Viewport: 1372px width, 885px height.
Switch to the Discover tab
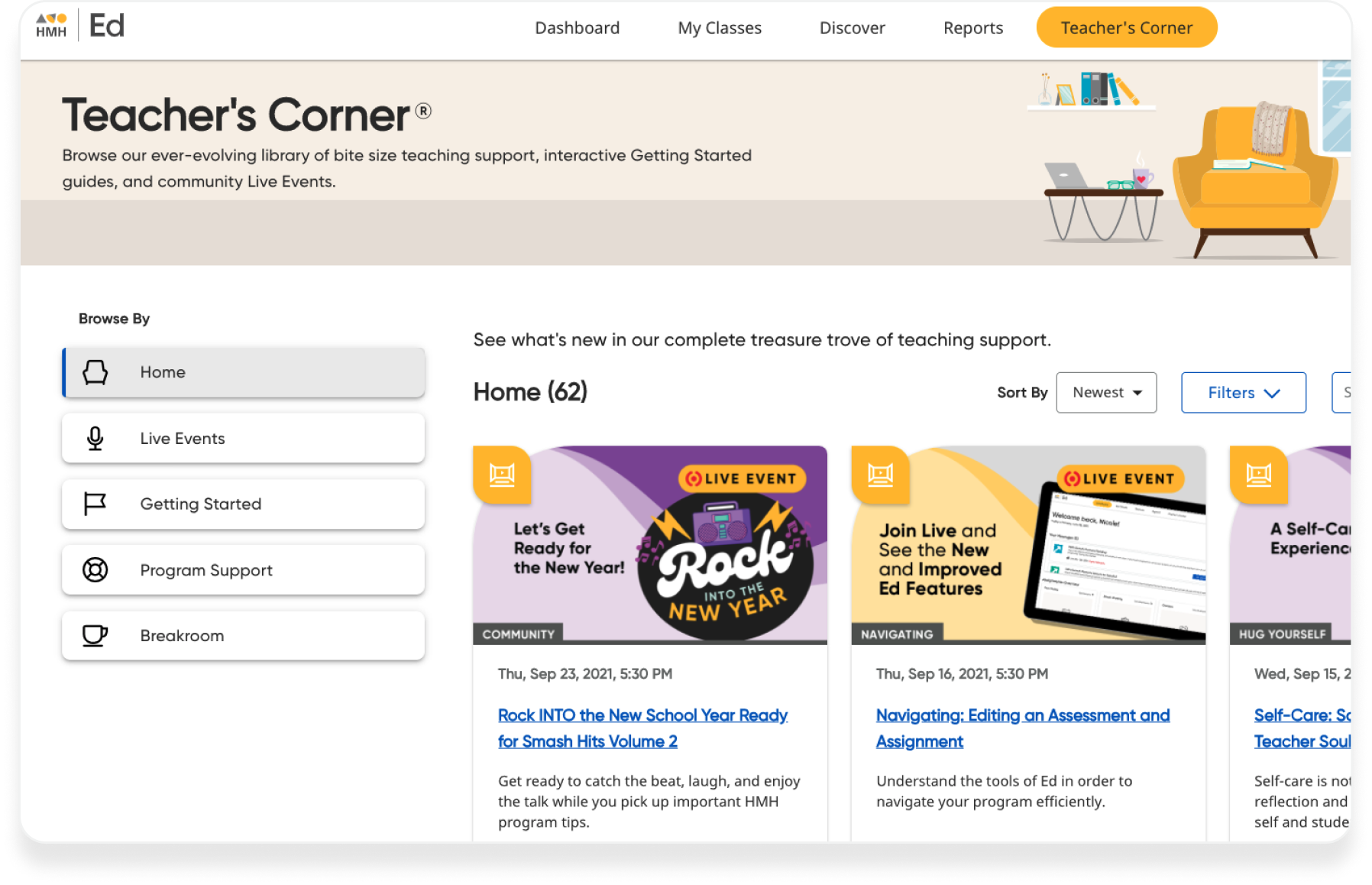click(853, 28)
